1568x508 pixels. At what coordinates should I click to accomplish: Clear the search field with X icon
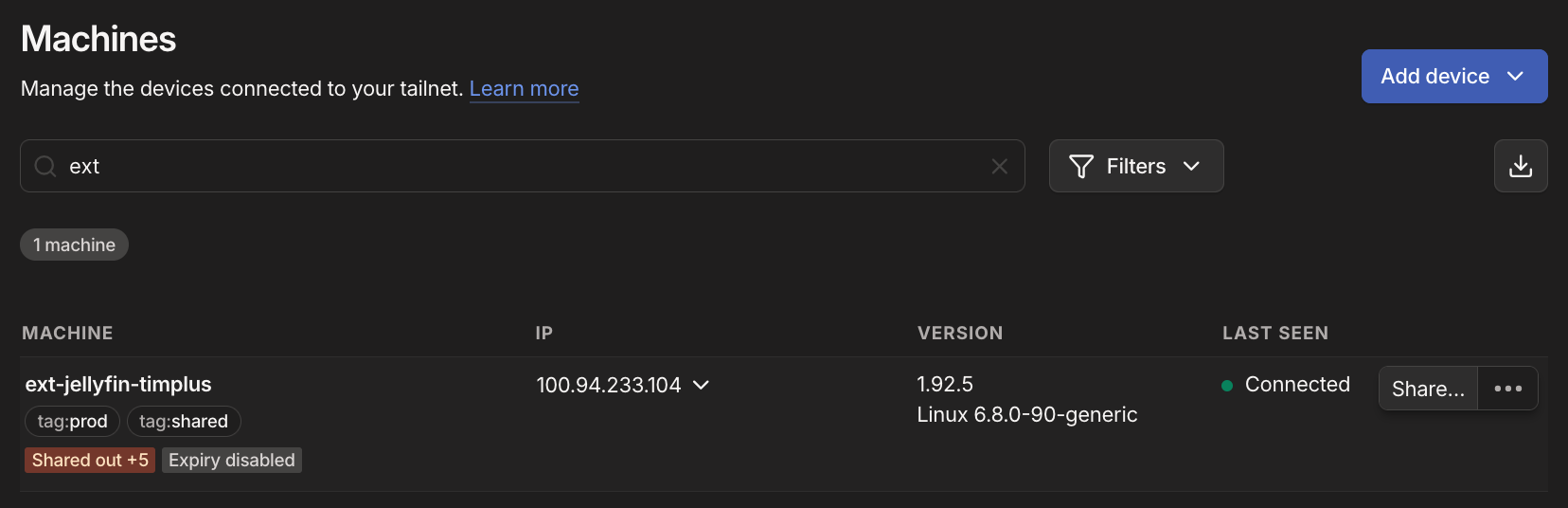point(999,167)
